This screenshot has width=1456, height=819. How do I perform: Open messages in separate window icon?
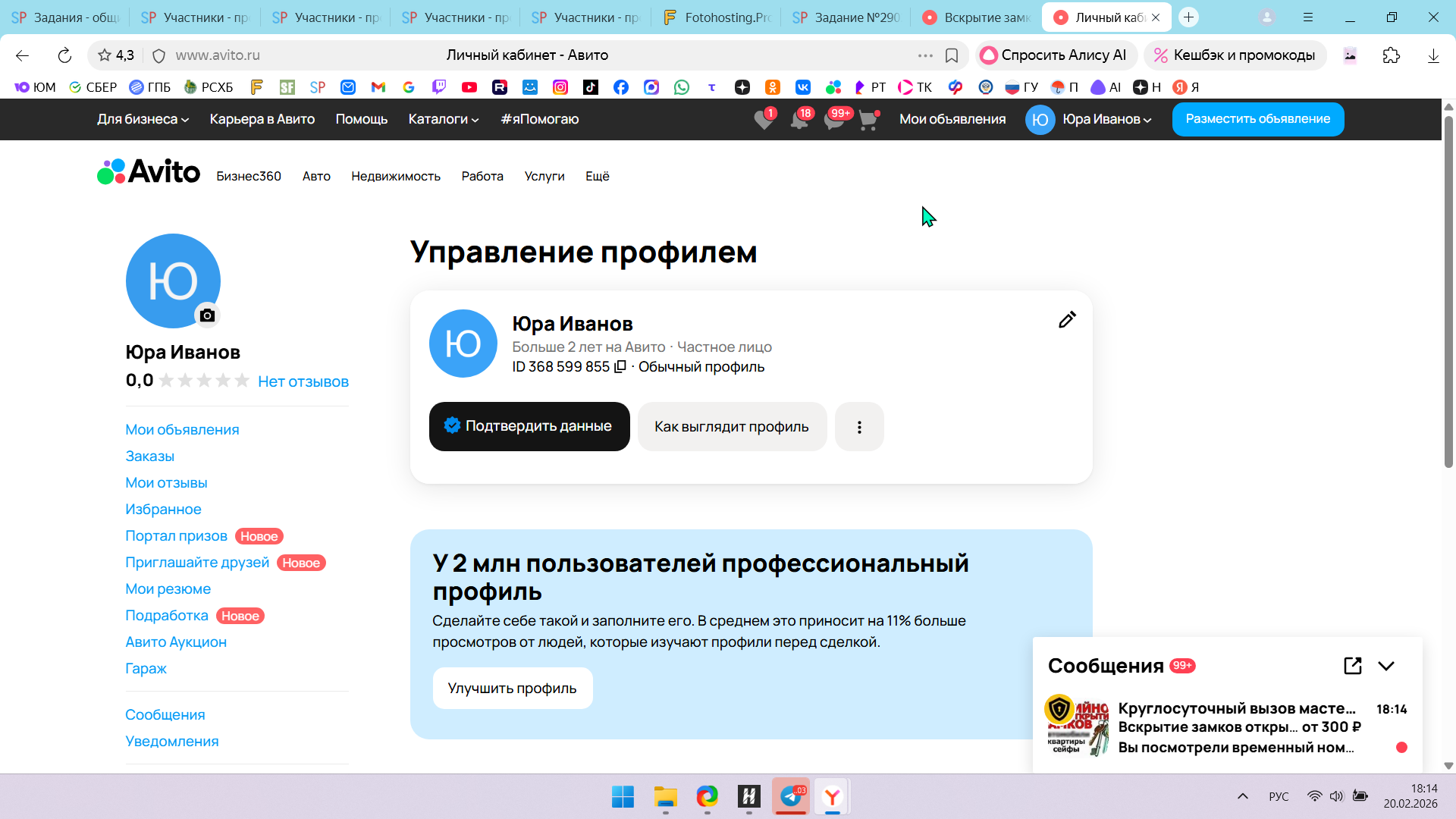pyautogui.click(x=1352, y=666)
